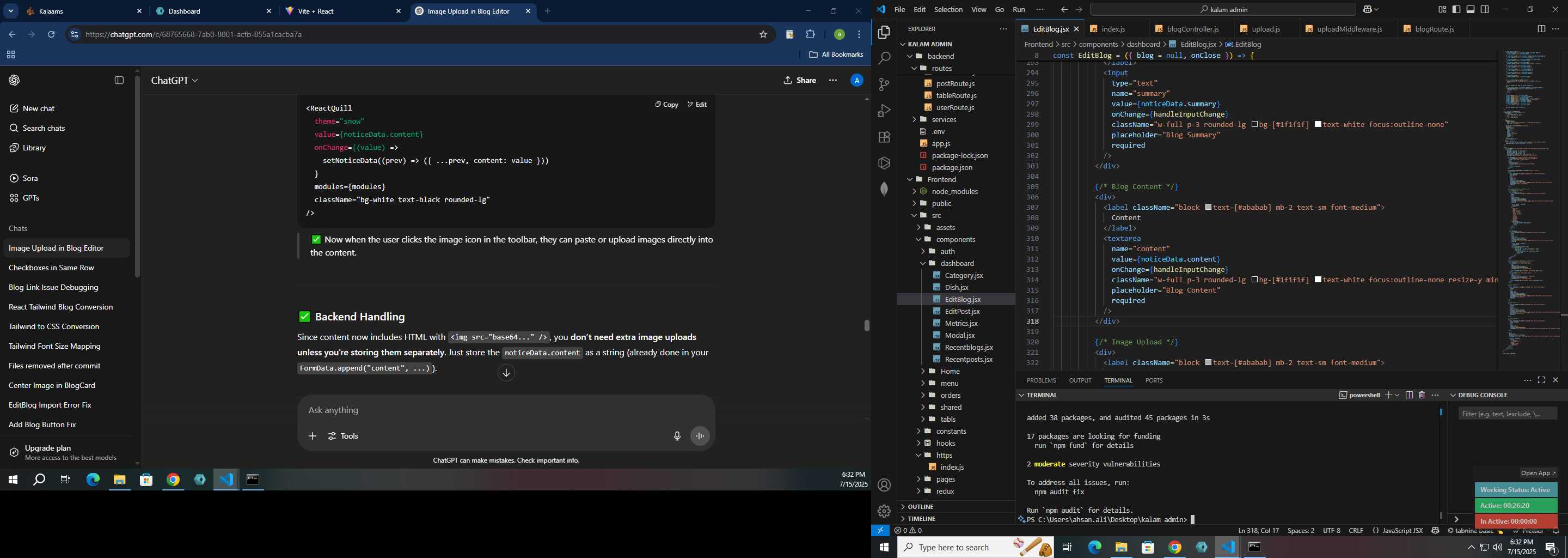The height and width of the screenshot is (558, 1568).
Task: Click the Copilot icon in VS Code title bar
Action: pos(1367,10)
